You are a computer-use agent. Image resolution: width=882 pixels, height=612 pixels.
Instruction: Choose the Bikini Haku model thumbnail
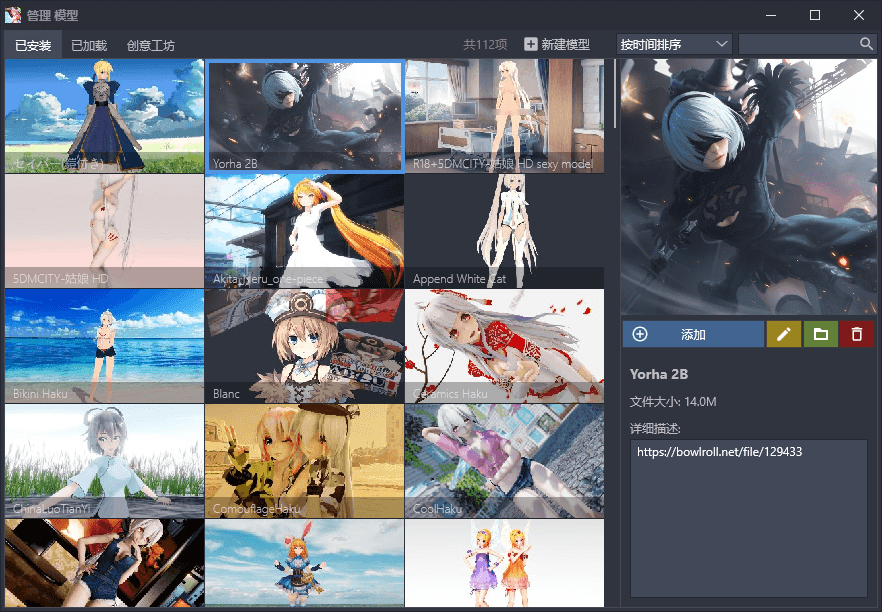(104, 345)
